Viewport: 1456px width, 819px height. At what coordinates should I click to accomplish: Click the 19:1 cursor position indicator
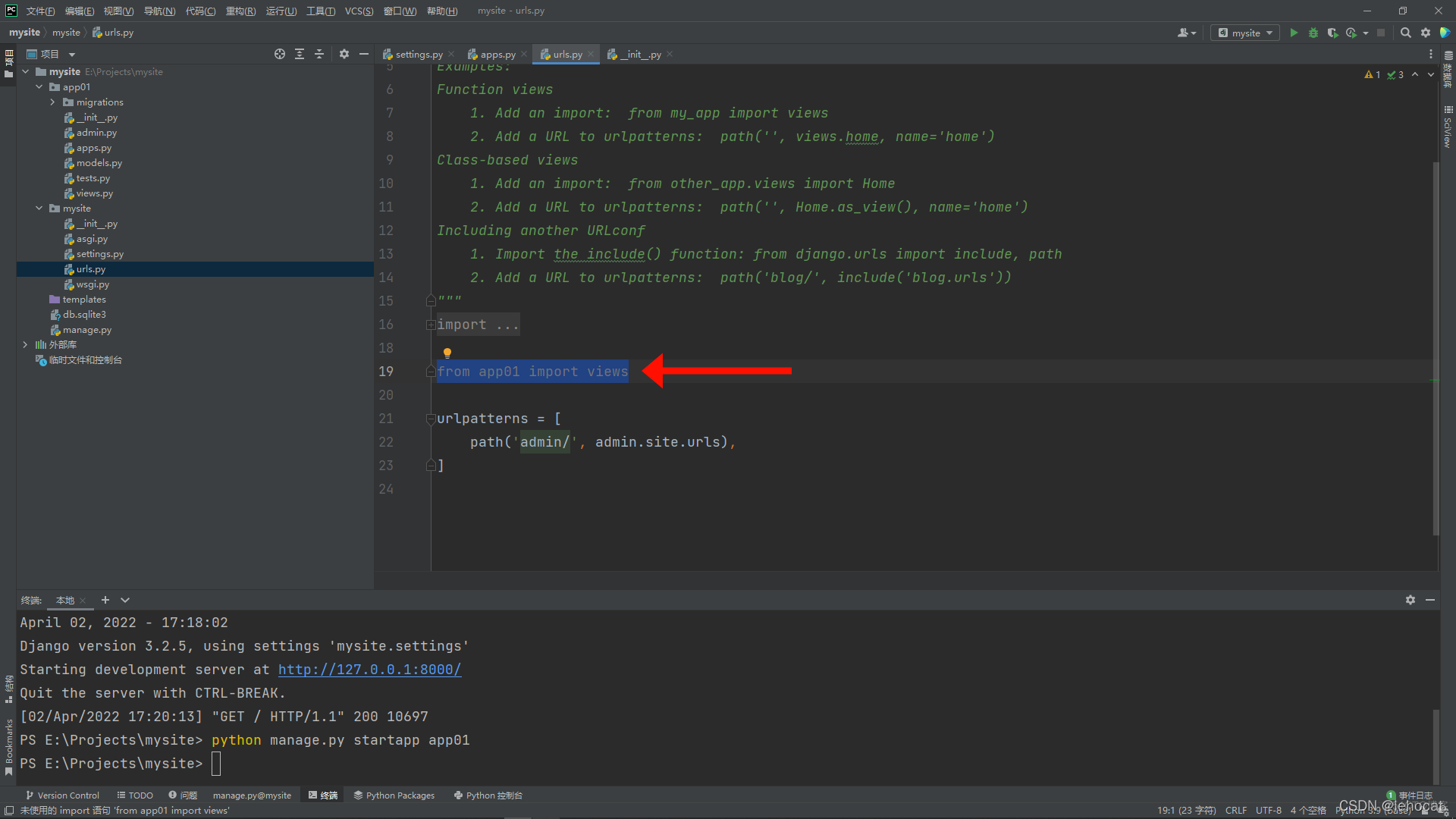(1186, 811)
